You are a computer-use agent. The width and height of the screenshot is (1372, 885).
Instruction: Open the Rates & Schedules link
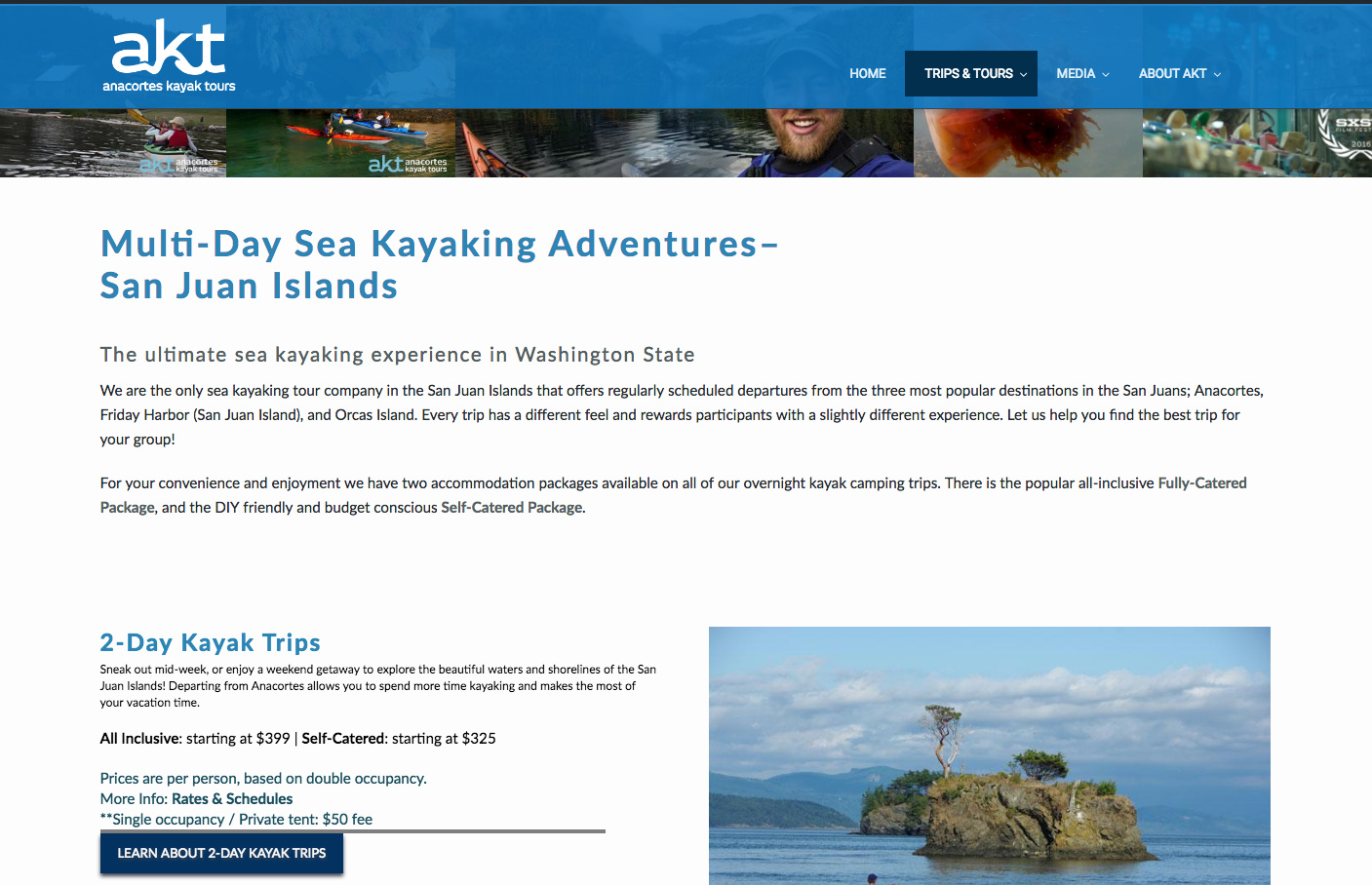click(232, 799)
